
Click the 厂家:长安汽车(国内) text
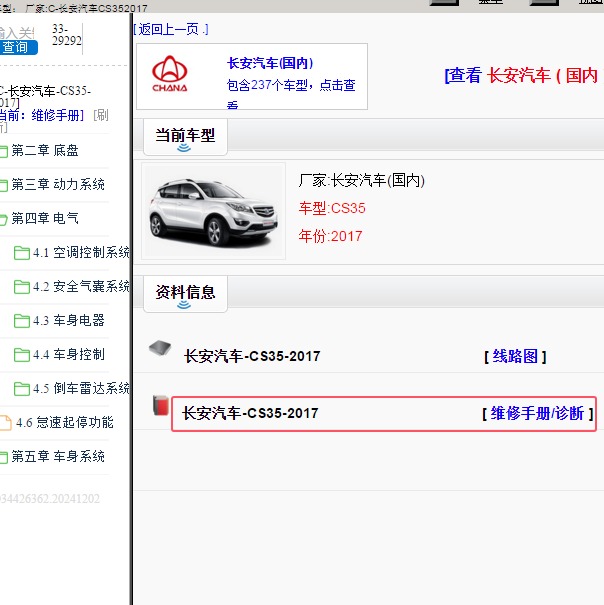[362, 180]
